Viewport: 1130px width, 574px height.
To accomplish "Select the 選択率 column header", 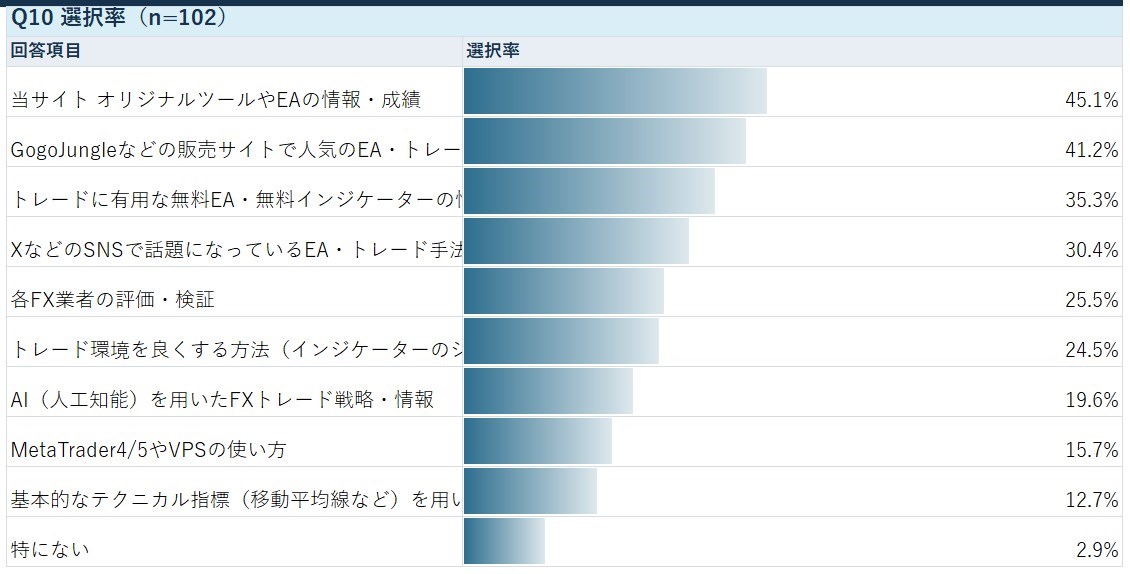I will pyautogui.click(x=493, y=50).
